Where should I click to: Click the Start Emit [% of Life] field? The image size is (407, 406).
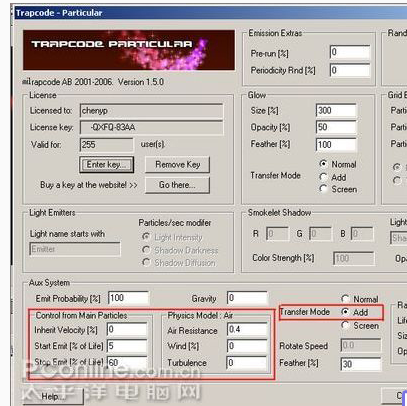click(127, 346)
